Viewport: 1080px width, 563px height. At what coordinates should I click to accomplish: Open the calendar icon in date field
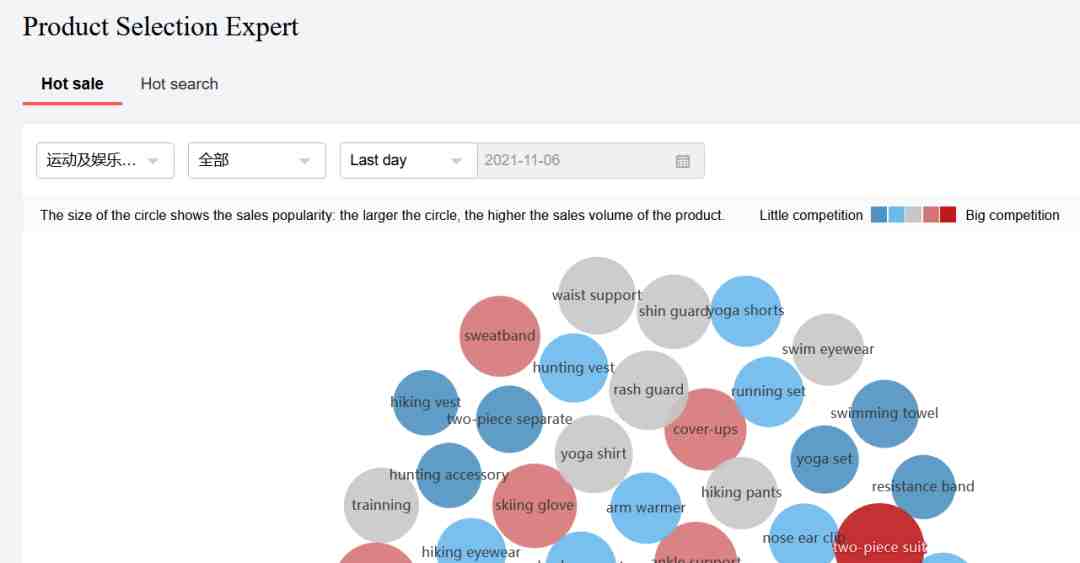coord(682,161)
